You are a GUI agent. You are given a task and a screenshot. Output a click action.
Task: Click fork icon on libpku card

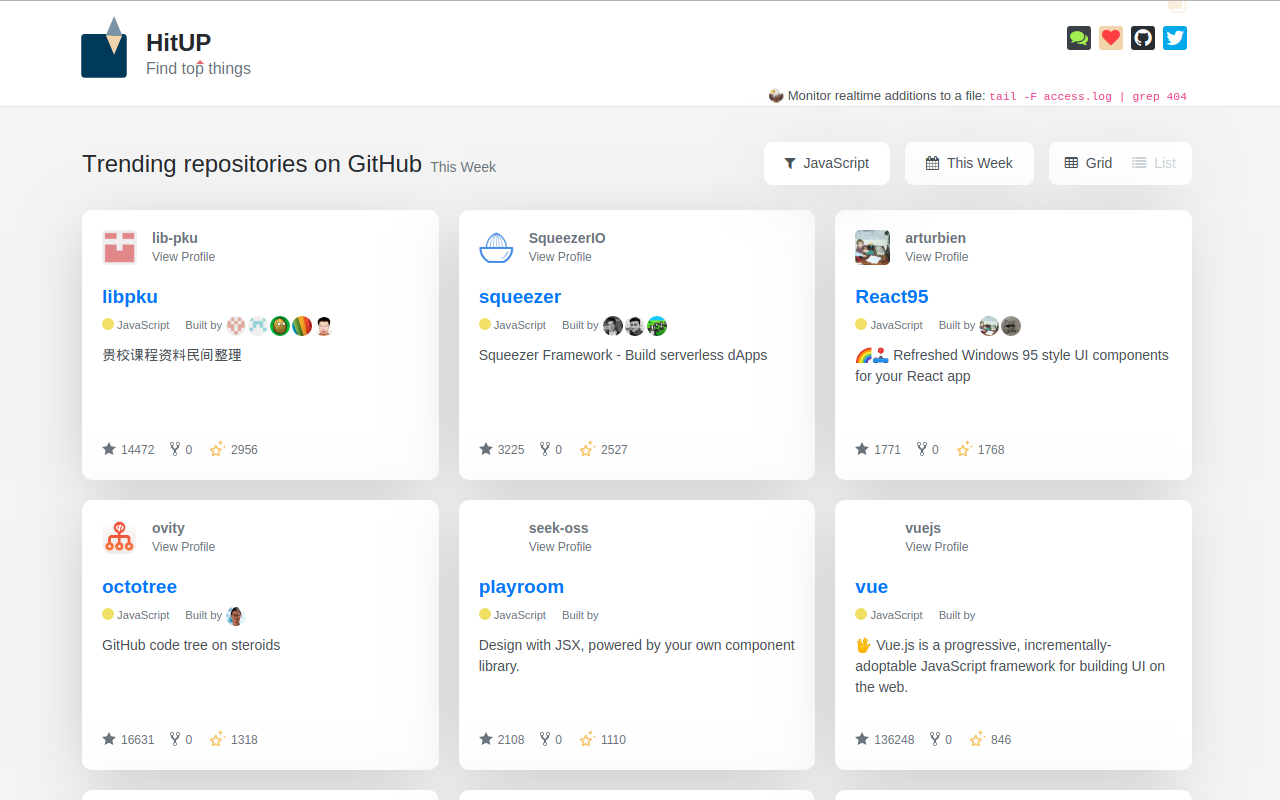tap(175, 449)
